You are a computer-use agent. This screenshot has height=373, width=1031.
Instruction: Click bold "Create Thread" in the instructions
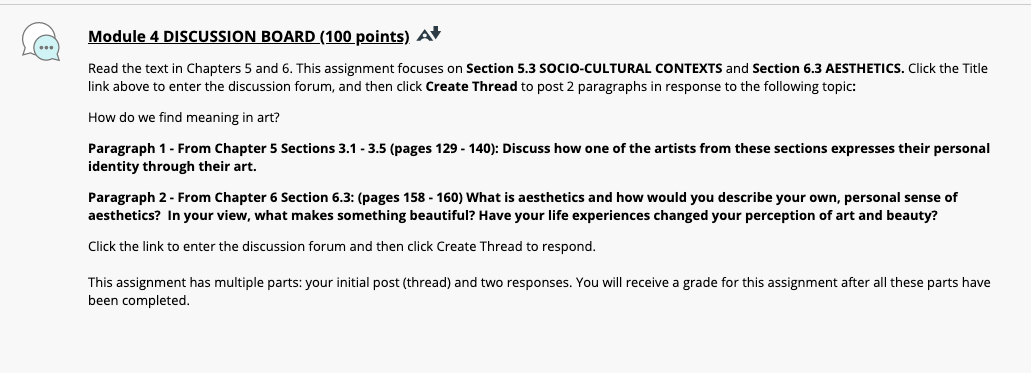(x=471, y=86)
